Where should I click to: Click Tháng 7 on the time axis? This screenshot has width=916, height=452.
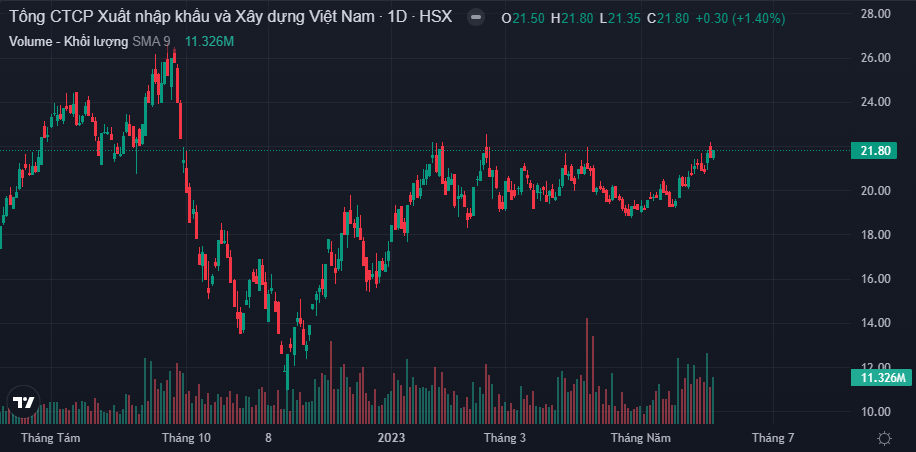point(773,438)
